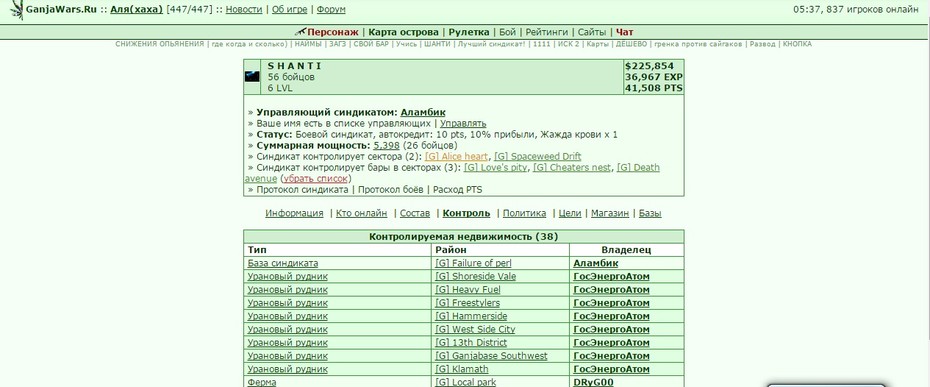Open Протокол синдиката
This screenshot has width=930, height=387.
tap(302, 190)
